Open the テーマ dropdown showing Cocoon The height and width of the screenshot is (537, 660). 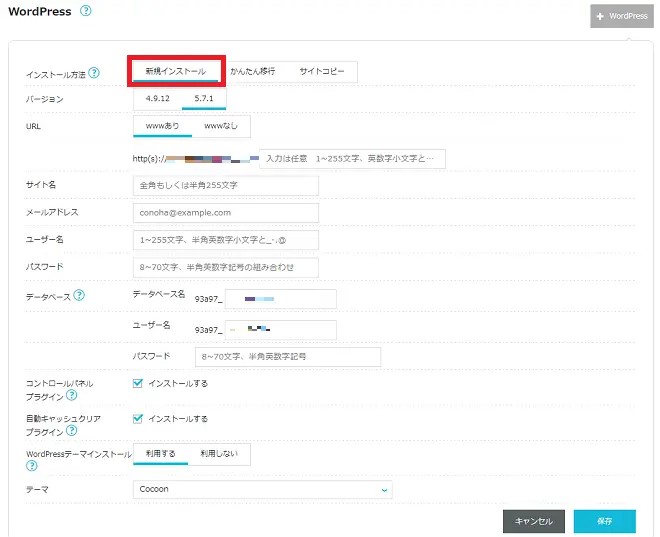pyautogui.click(x=263, y=489)
